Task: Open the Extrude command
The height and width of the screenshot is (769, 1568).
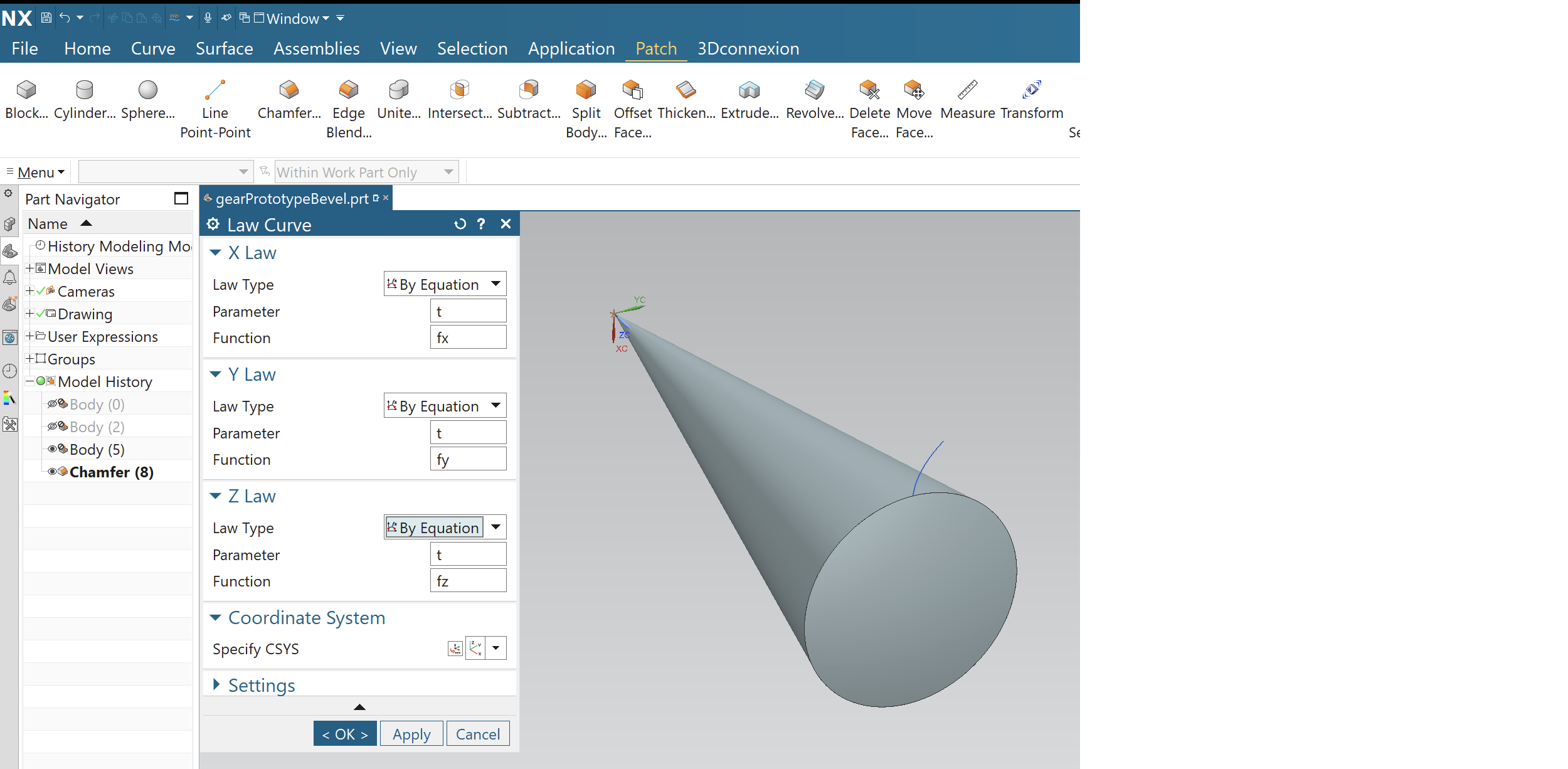Action: 749,91
